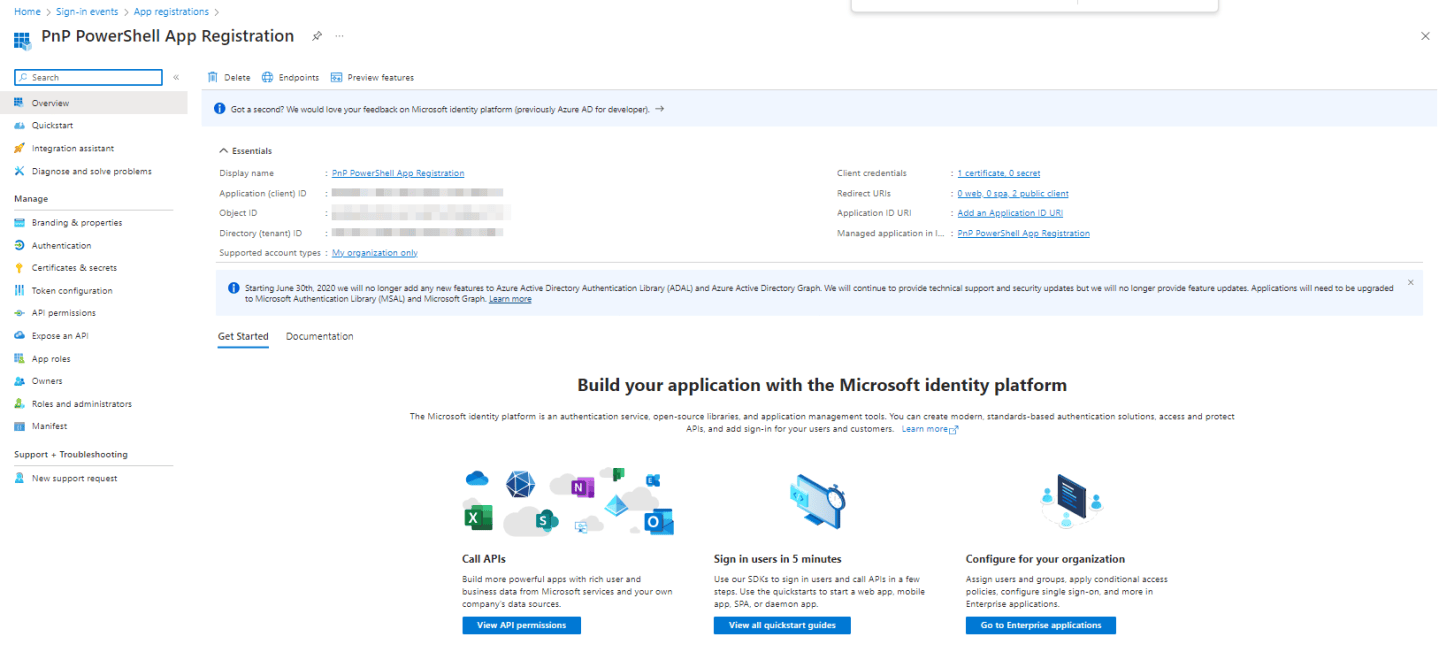Click the Certificates & secrets key icon
Screen dimensions: 1439x652
pos(19,268)
